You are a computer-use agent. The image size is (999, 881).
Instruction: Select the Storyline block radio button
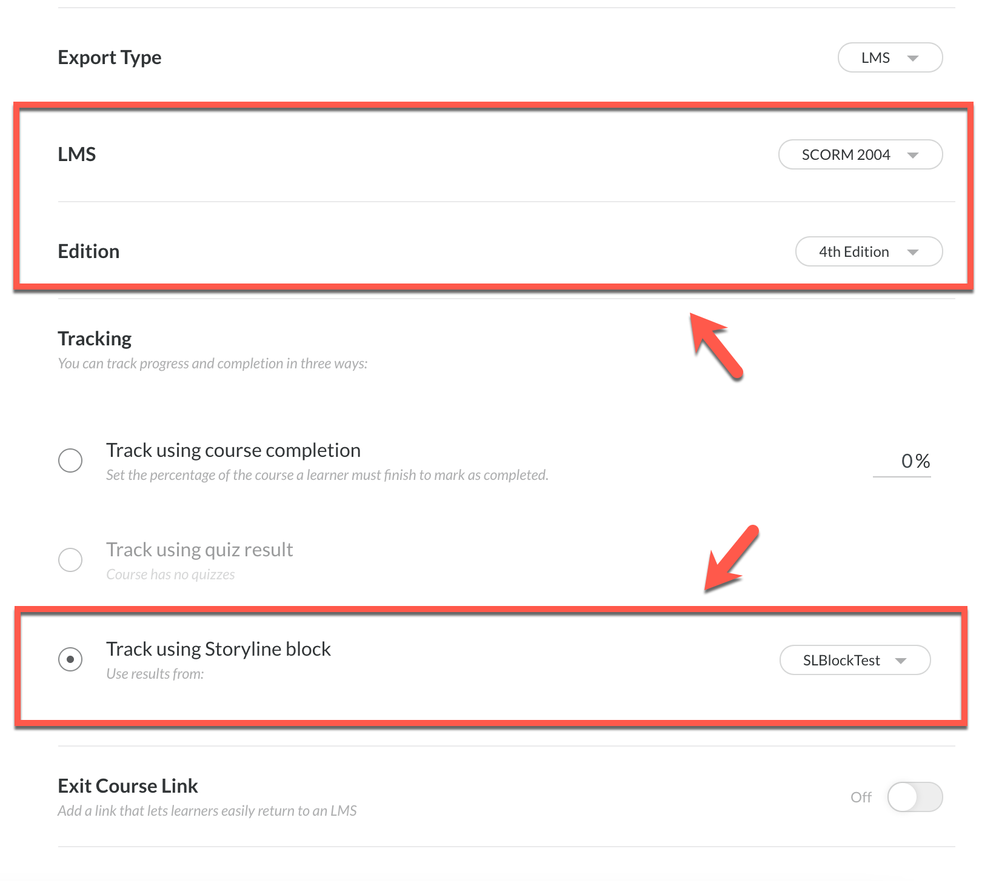click(x=70, y=660)
